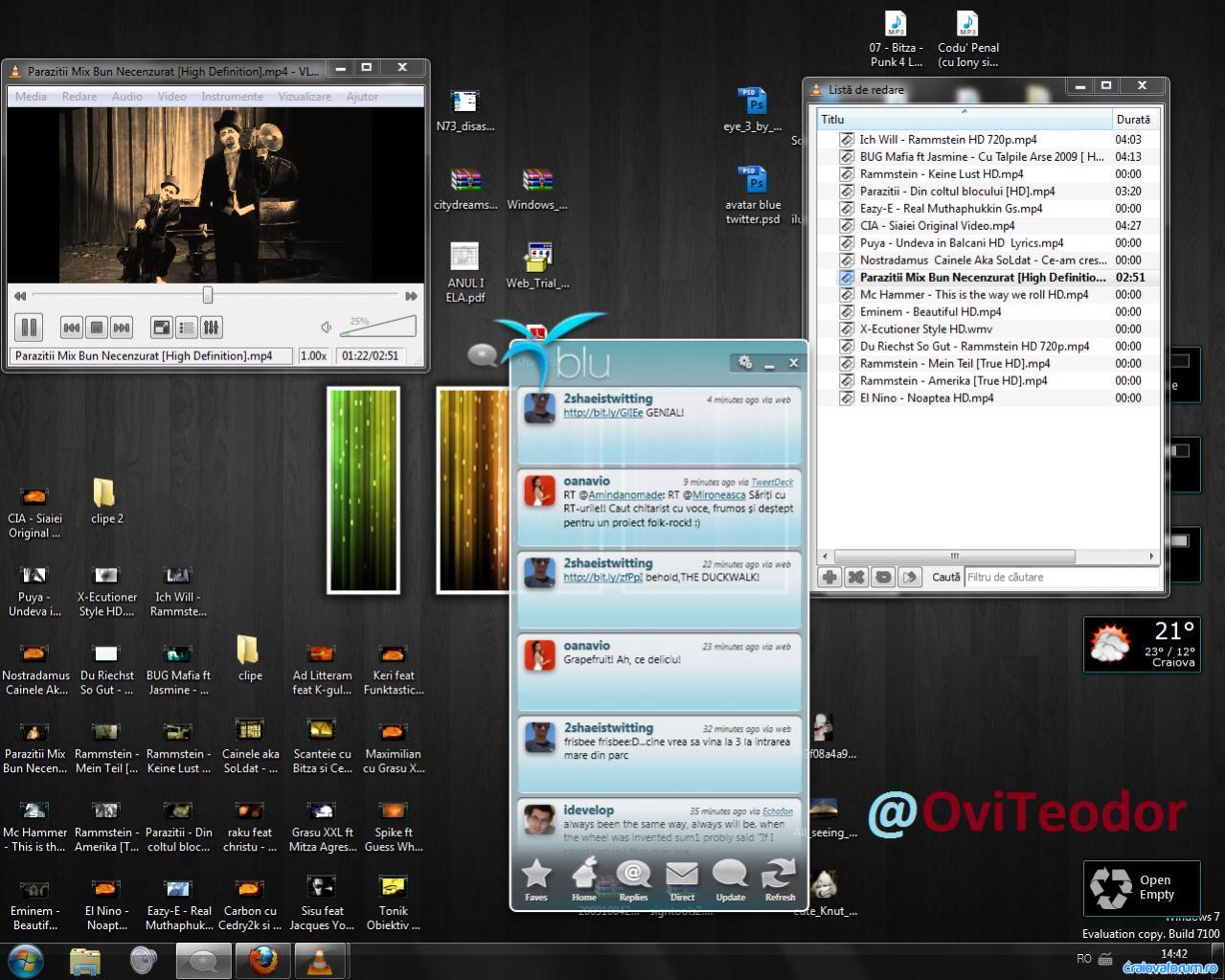Select the 'Tonik Obiektiv' video on desktop

coord(393,902)
